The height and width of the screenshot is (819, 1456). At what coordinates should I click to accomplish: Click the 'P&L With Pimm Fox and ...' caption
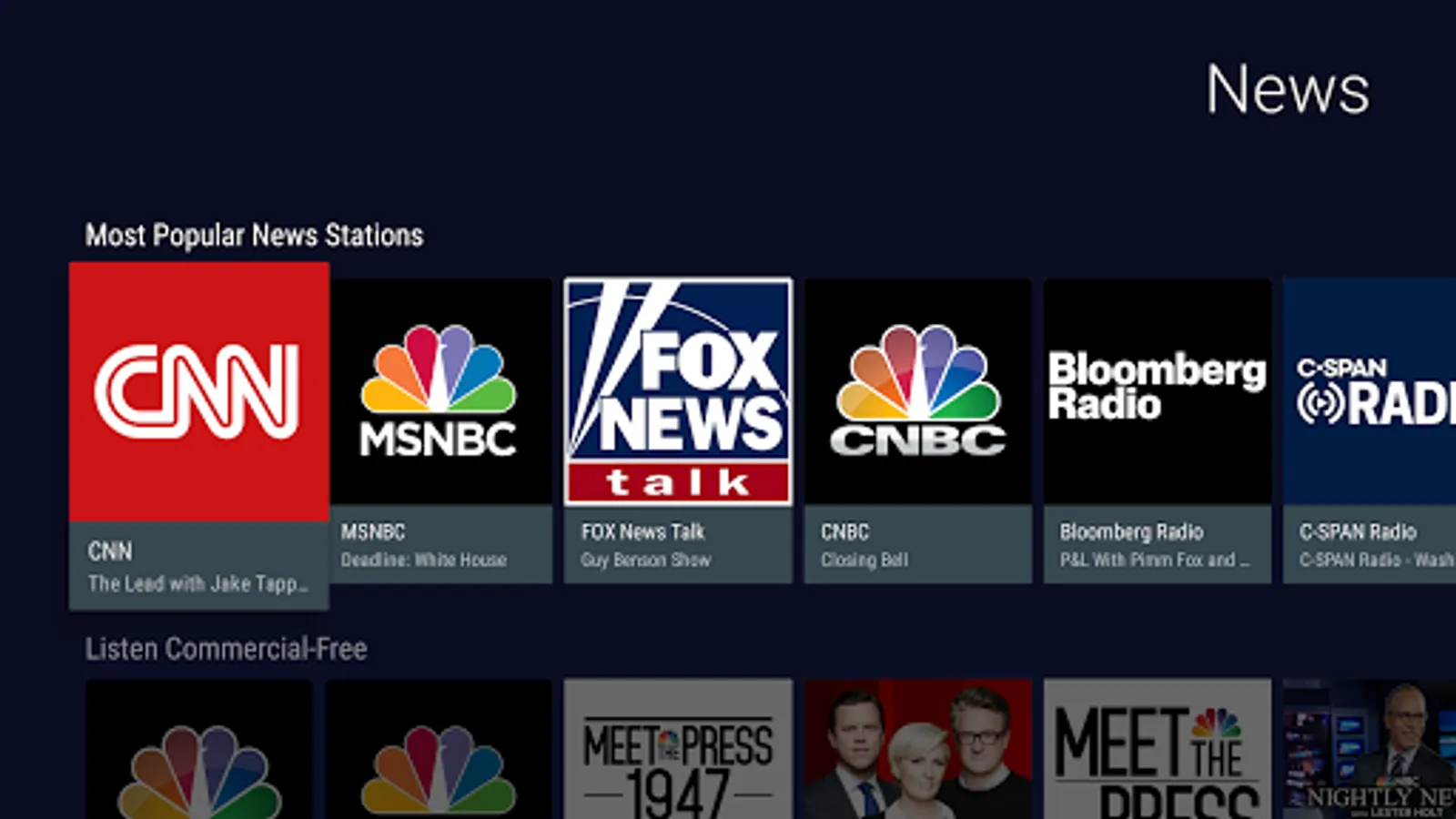click(1155, 560)
